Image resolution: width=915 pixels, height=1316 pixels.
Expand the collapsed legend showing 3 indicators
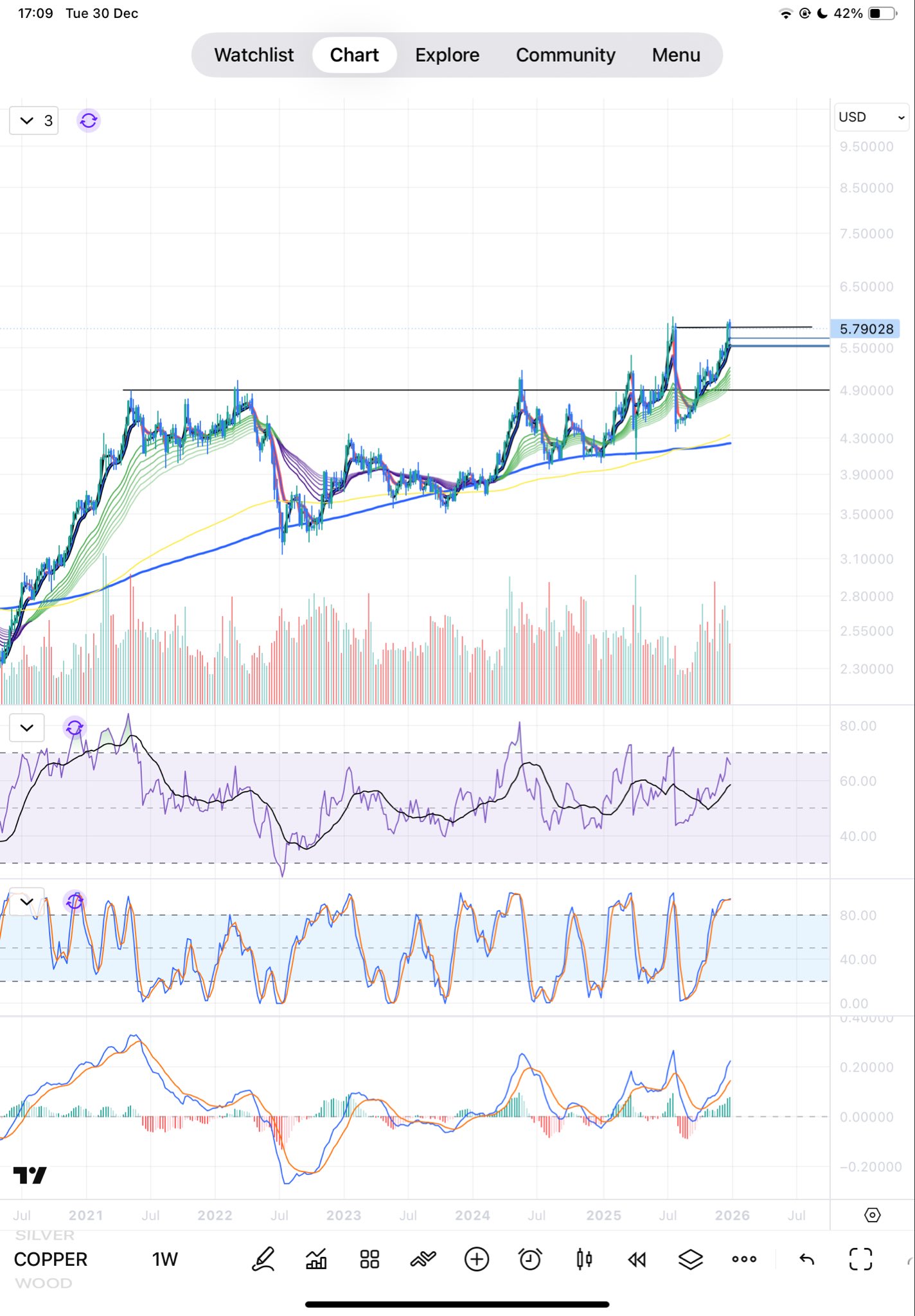point(34,120)
